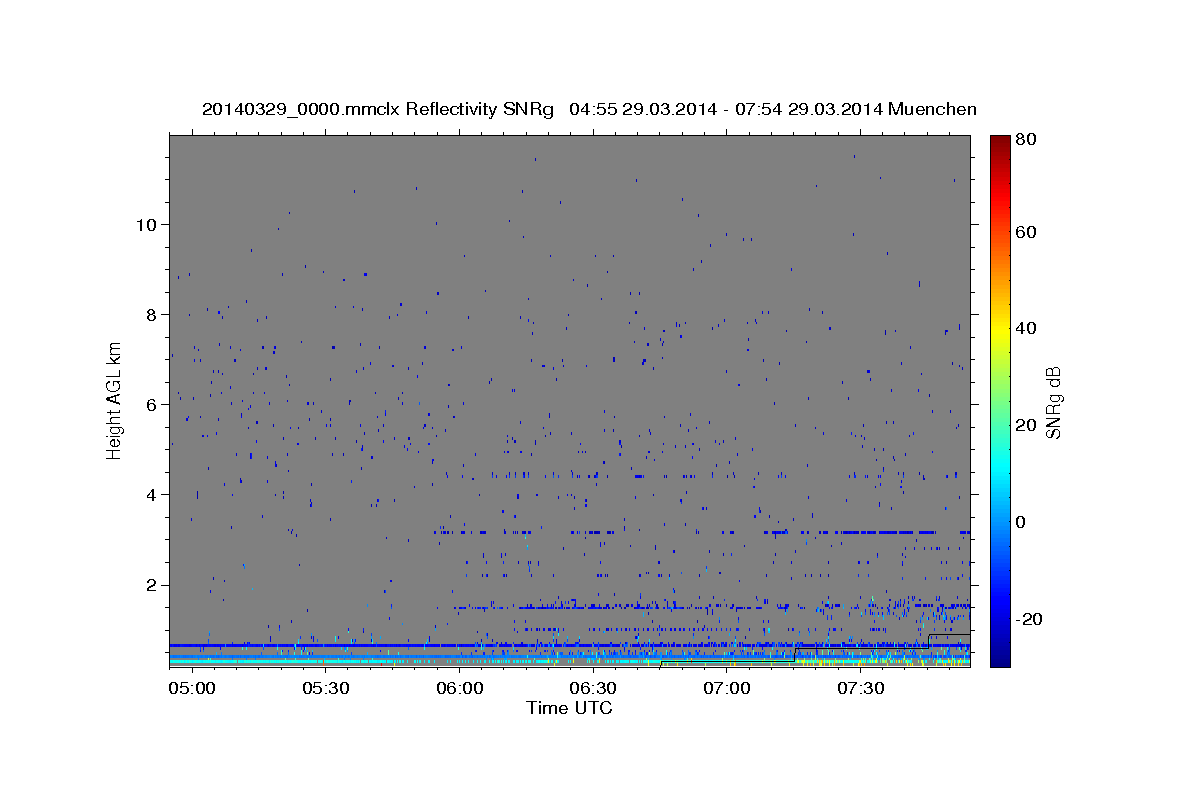Viewport: 1200px width, 800px height.
Task: Click the 05:00 time tick label
Action: click(192, 688)
